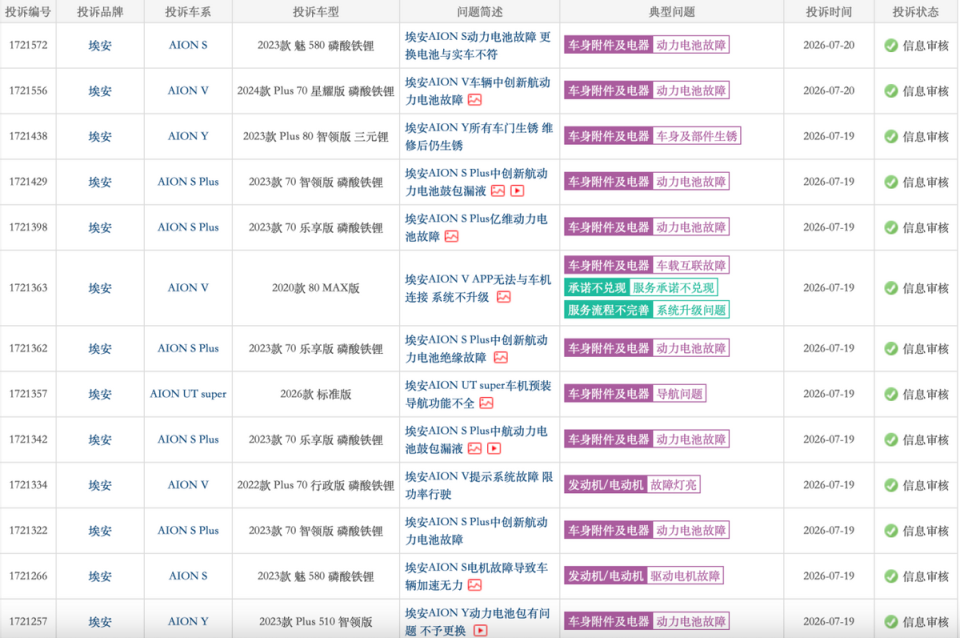Screen dimensions: 960x638
Task: Select the model cell '2020款 80 MAX版'
Action: click(x=315, y=288)
